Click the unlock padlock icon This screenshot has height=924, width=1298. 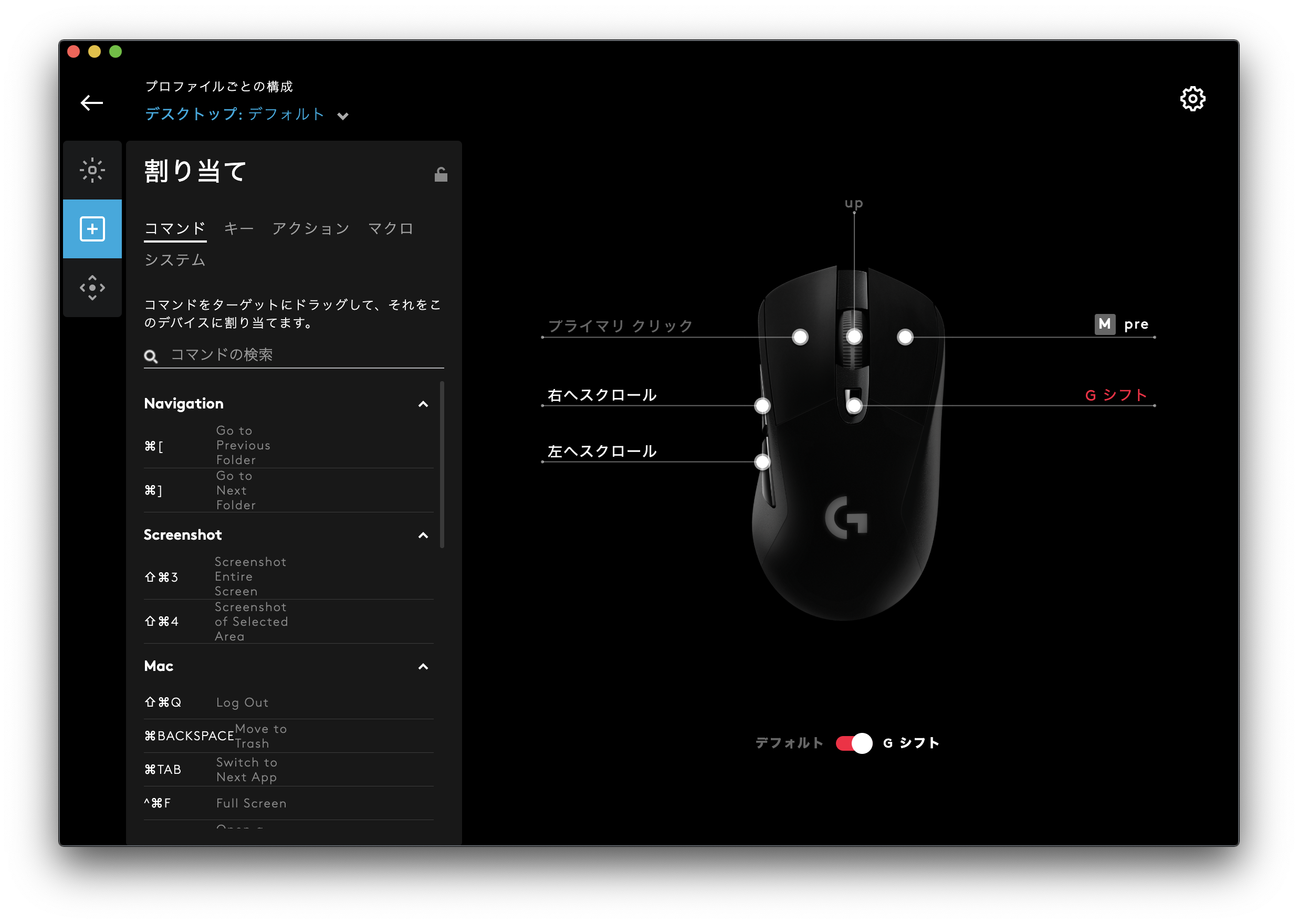[441, 174]
